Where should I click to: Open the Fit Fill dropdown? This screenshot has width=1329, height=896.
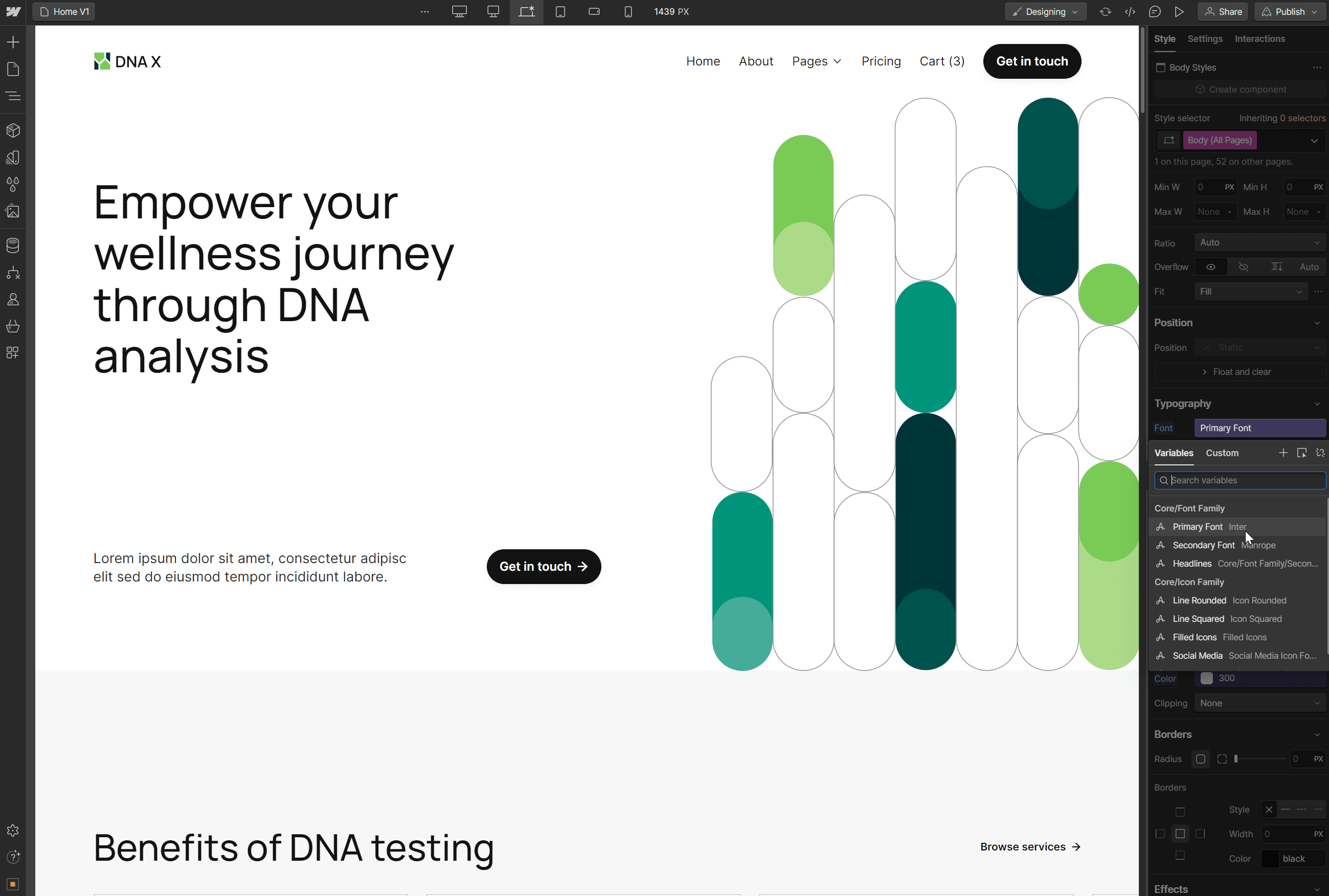point(1251,292)
